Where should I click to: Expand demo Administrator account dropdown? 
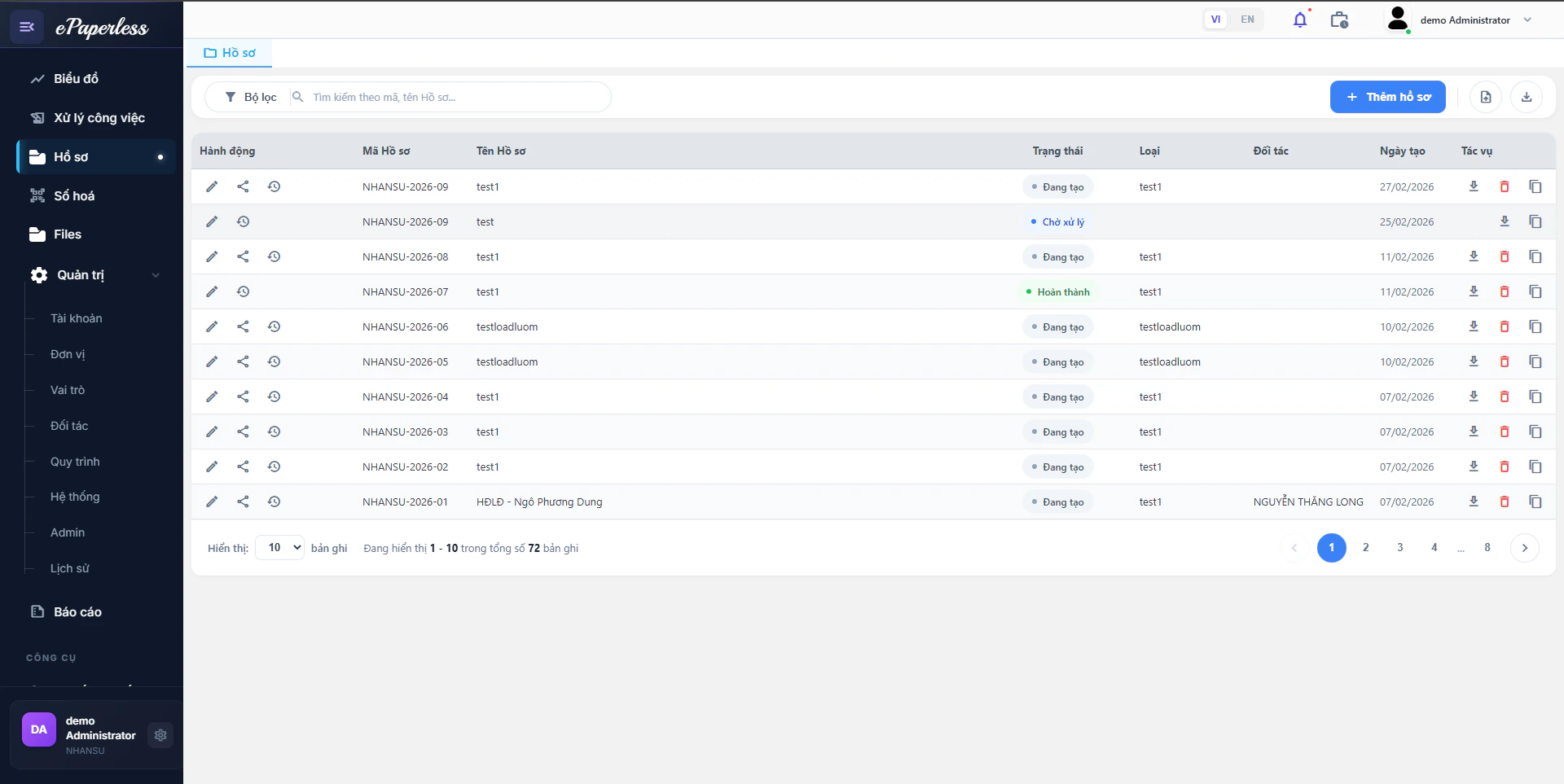[1527, 20]
